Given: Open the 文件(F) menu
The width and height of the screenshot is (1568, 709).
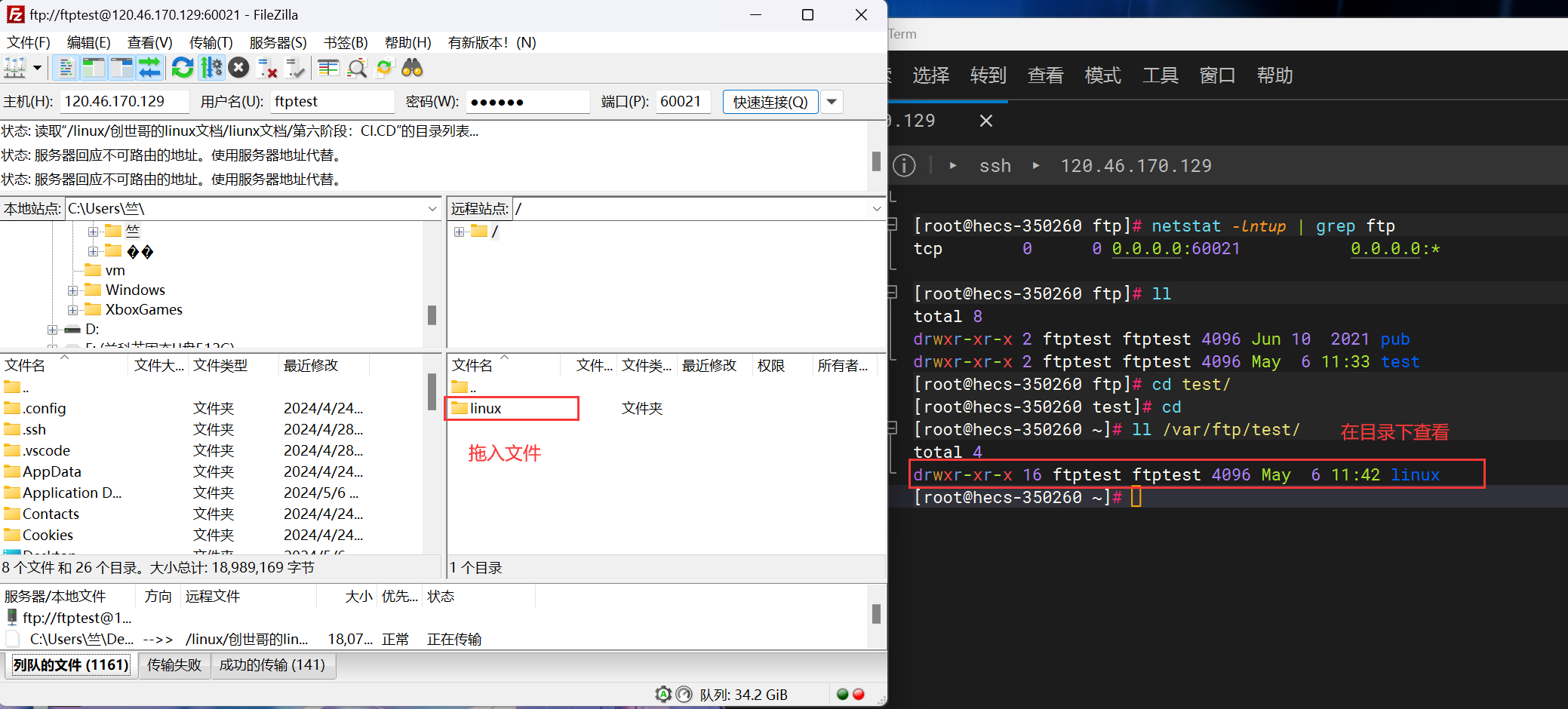Looking at the screenshot, I should (29, 42).
